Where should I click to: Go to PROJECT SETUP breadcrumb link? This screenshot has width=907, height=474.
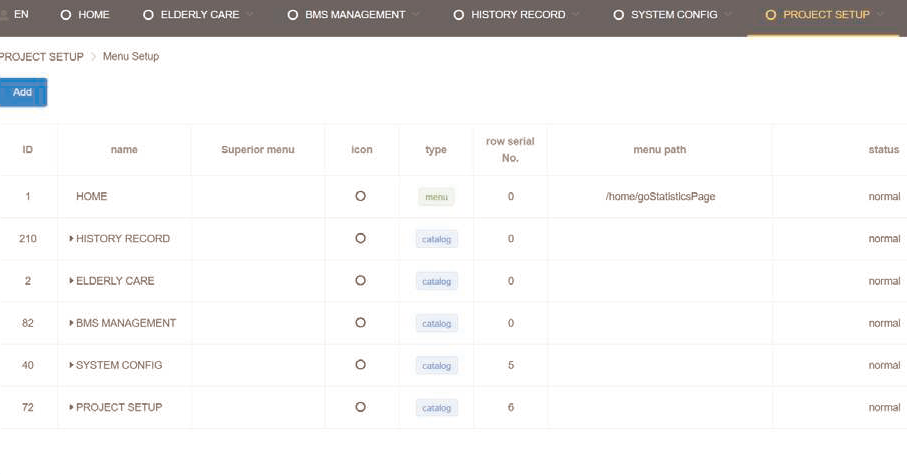tap(41, 57)
